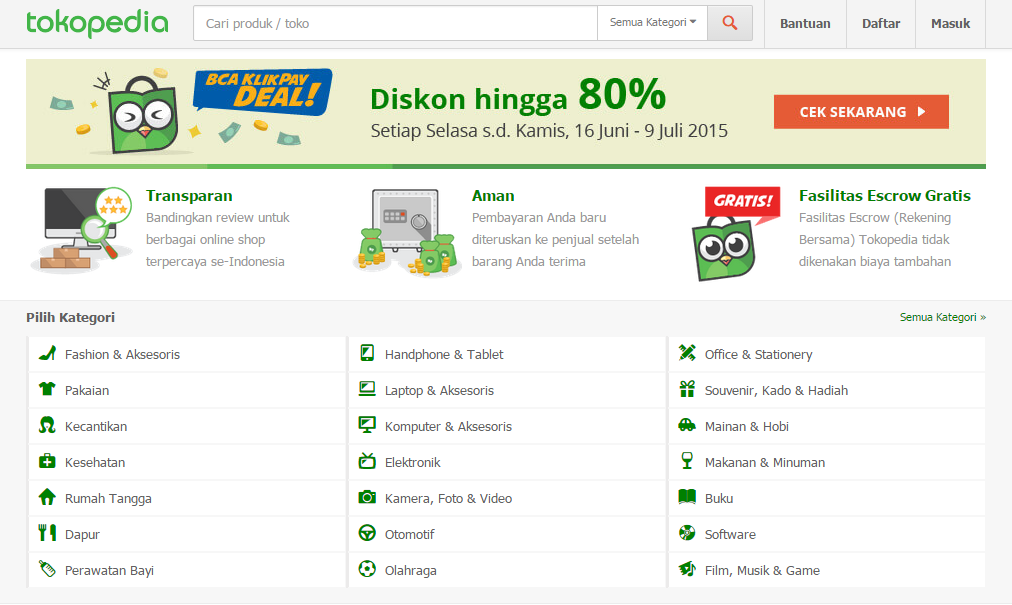The image size is (1012, 605).
Task: Click the safe with money bags illustration
Action: pos(407,232)
